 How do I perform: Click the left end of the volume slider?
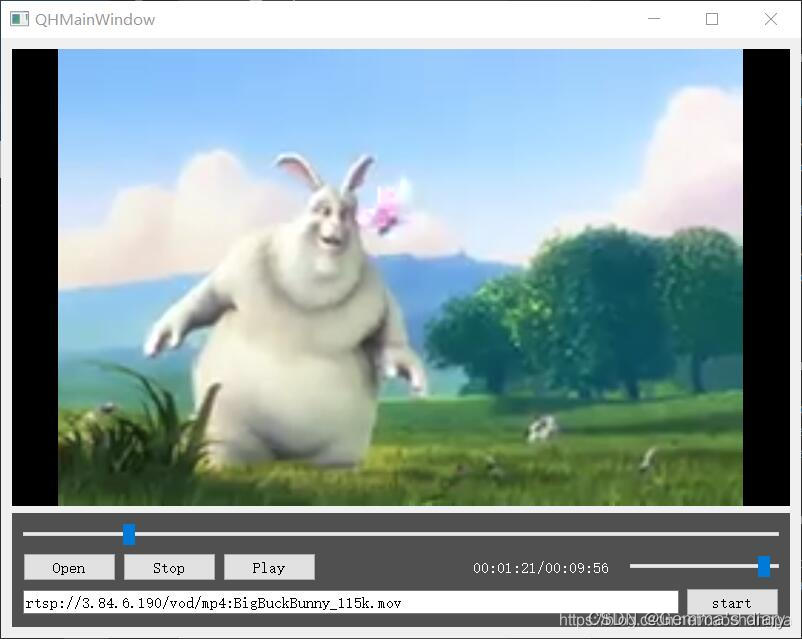click(x=633, y=565)
